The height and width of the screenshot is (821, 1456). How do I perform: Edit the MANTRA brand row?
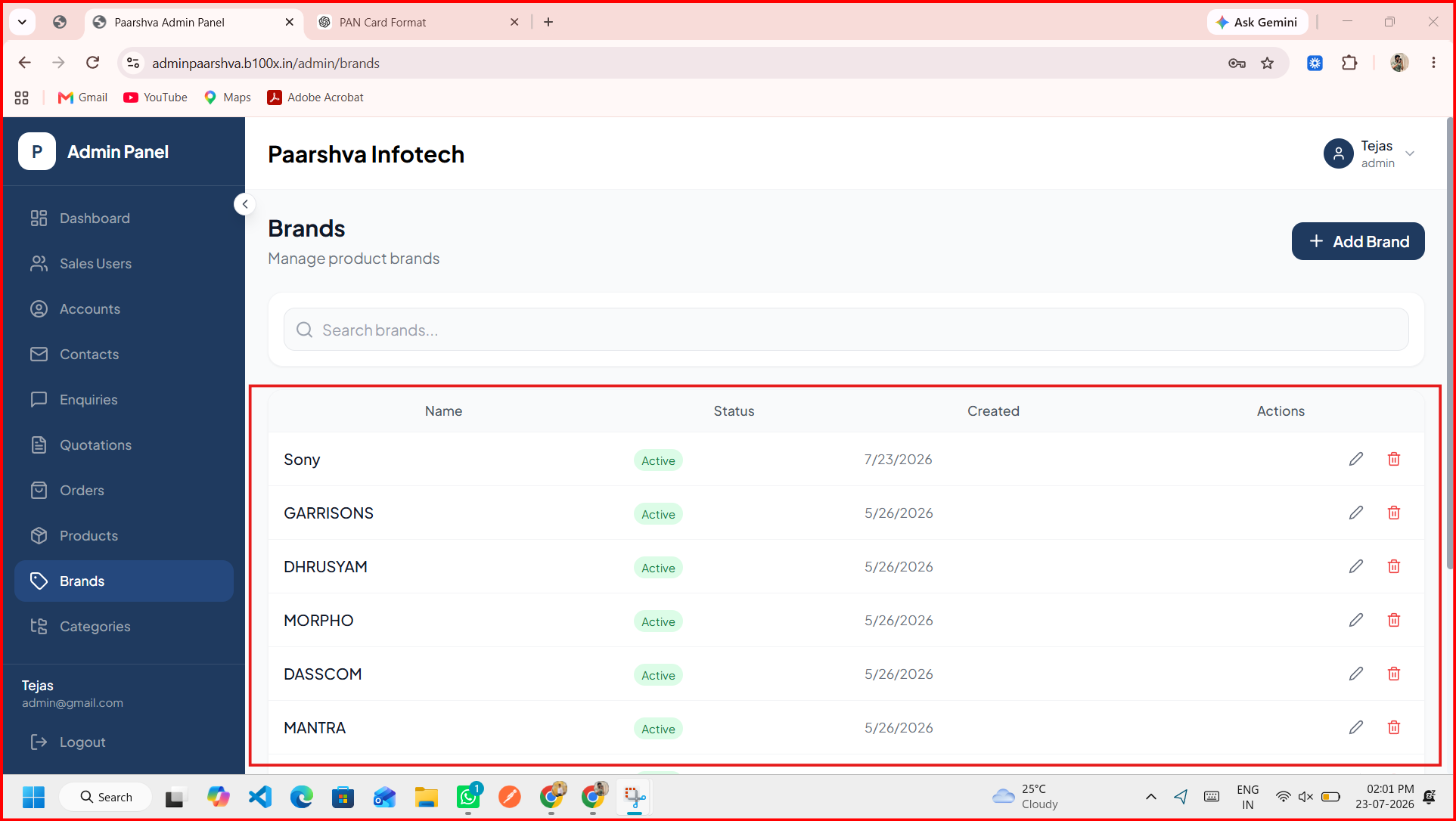coord(1355,727)
